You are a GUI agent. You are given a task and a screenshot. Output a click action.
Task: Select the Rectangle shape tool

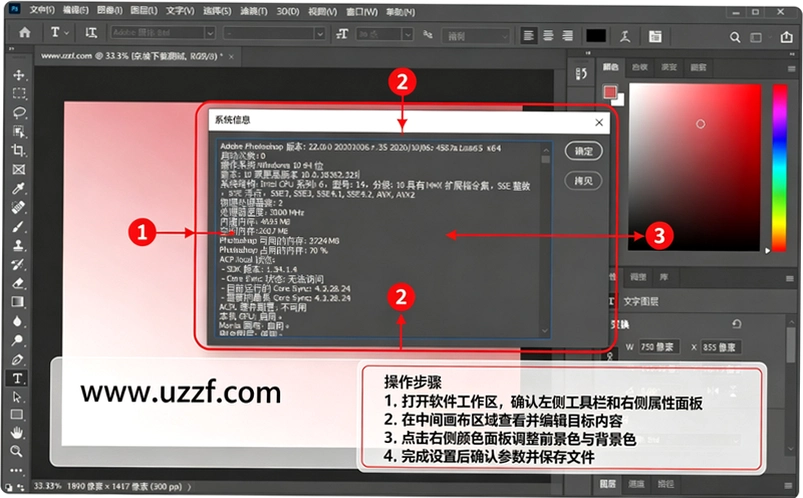tap(17, 414)
